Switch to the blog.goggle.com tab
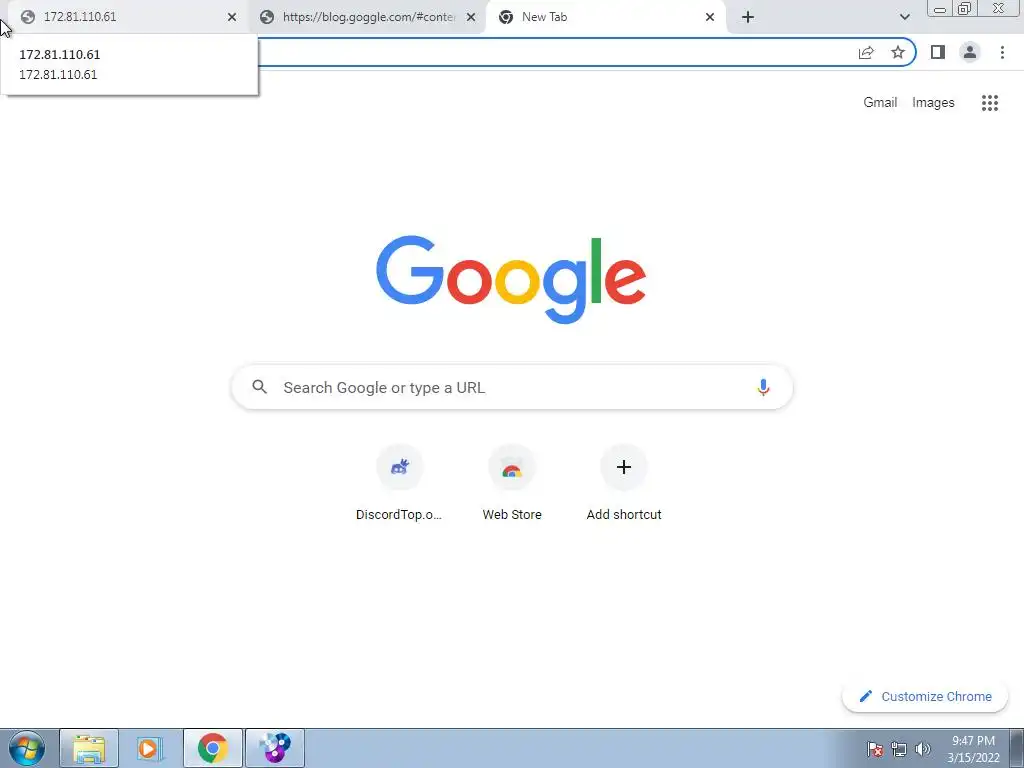 pos(367,17)
